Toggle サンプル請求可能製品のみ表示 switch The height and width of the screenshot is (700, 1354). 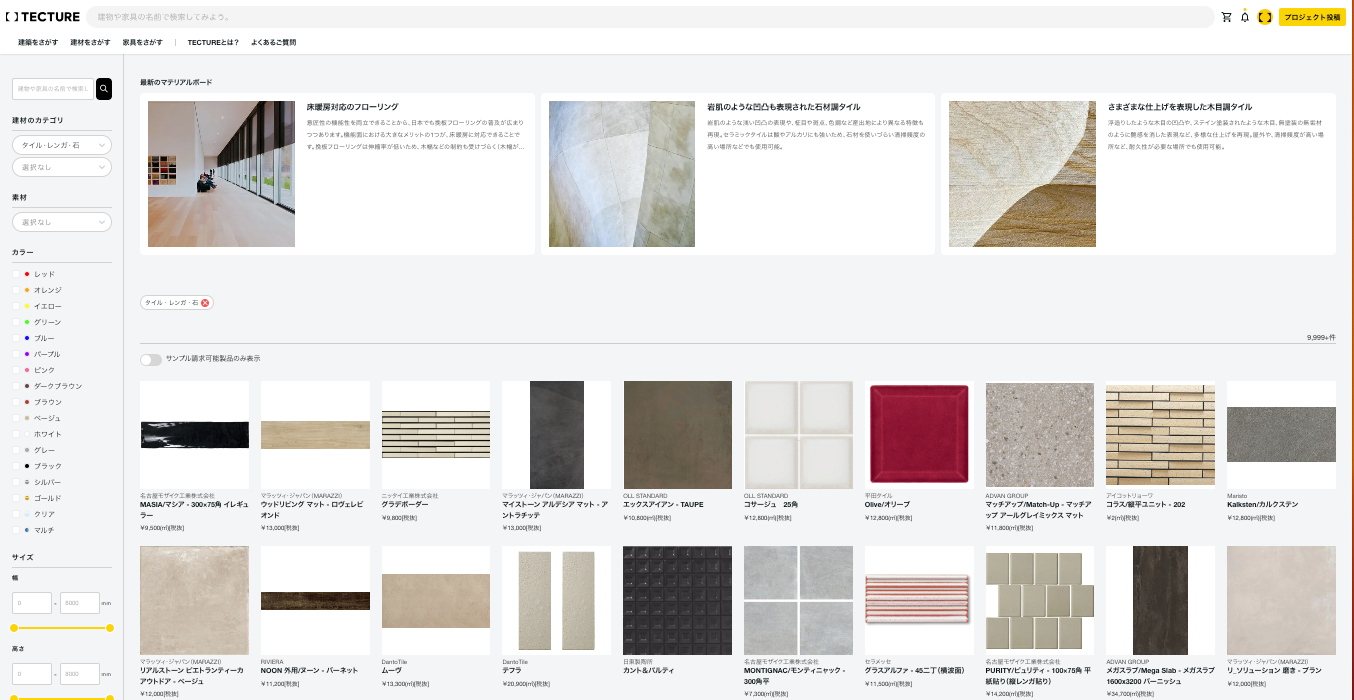click(151, 359)
